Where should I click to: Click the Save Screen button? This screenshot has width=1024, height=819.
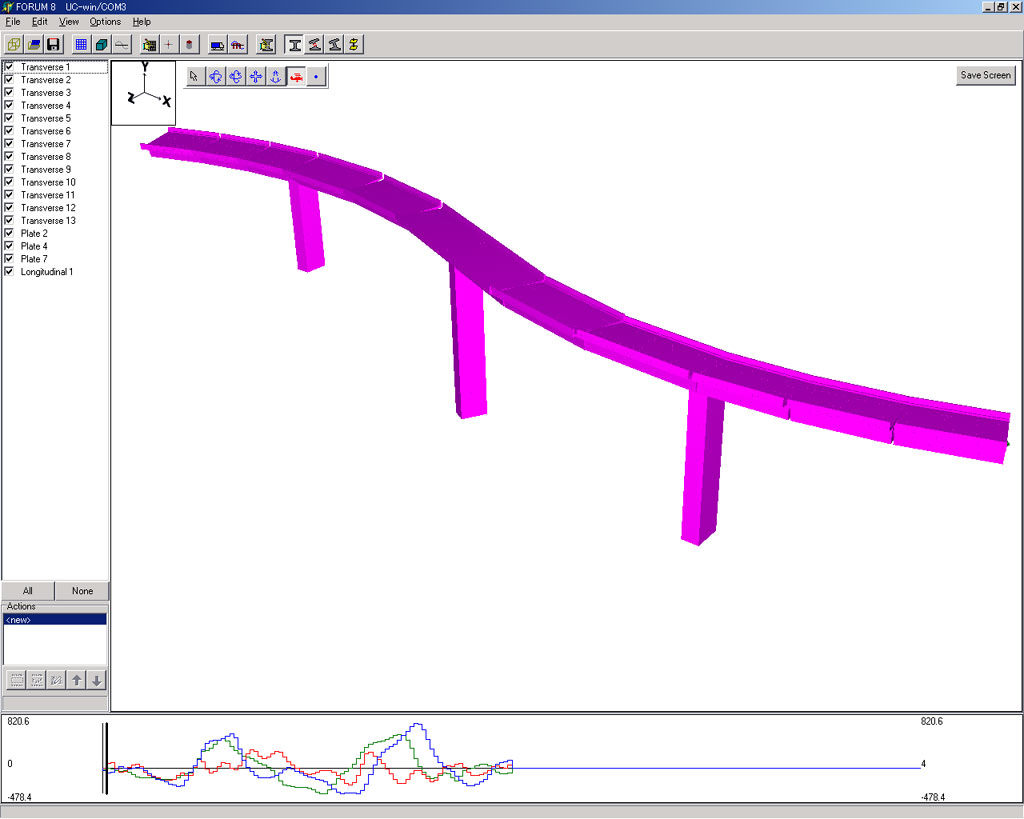(x=985, y=75)
